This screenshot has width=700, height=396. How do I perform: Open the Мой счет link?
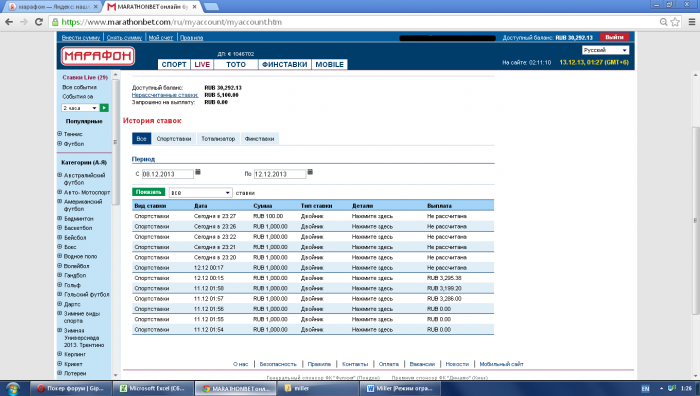pos(161,38)
